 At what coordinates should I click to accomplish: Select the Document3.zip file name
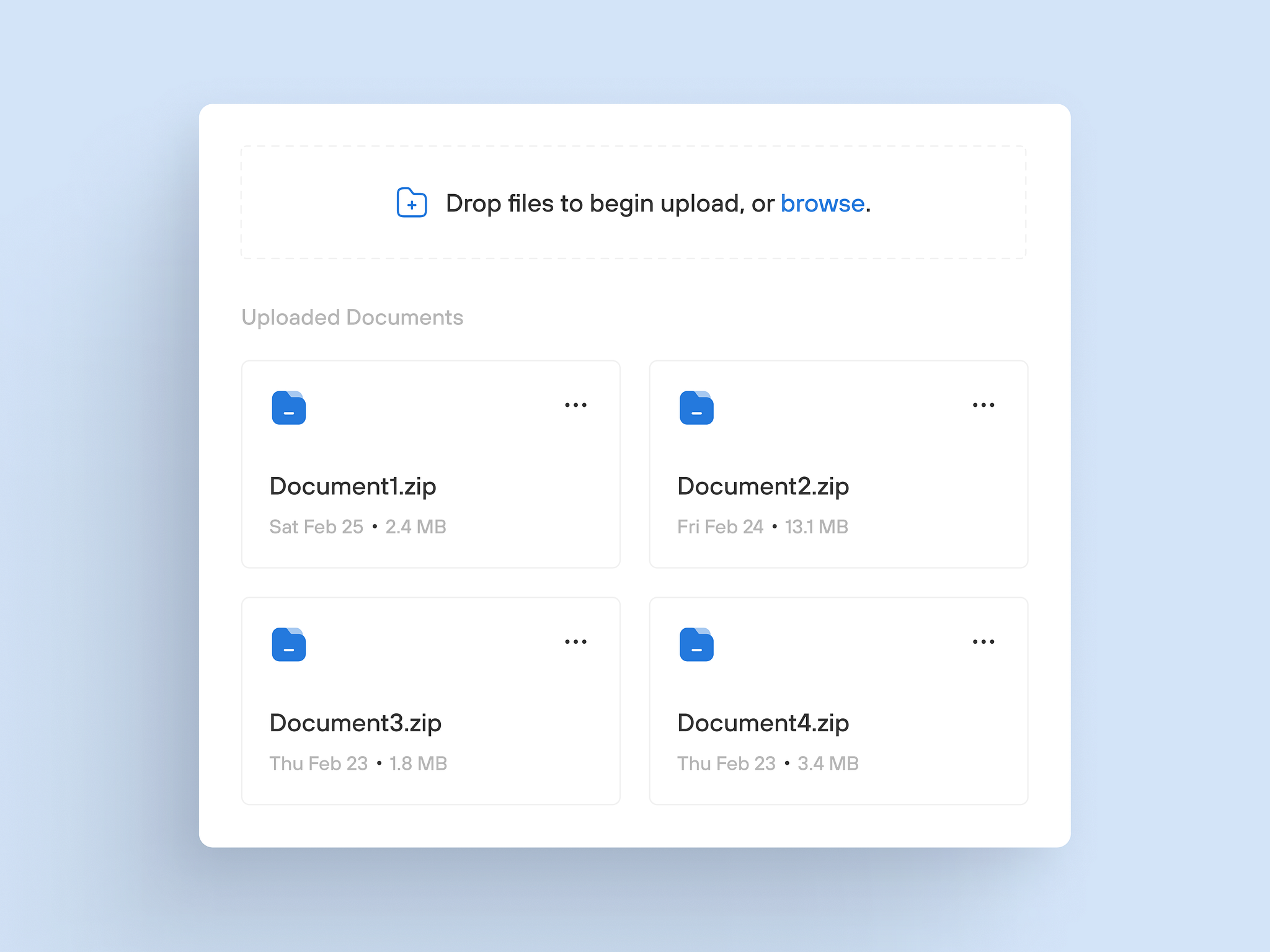pos(355,723)
